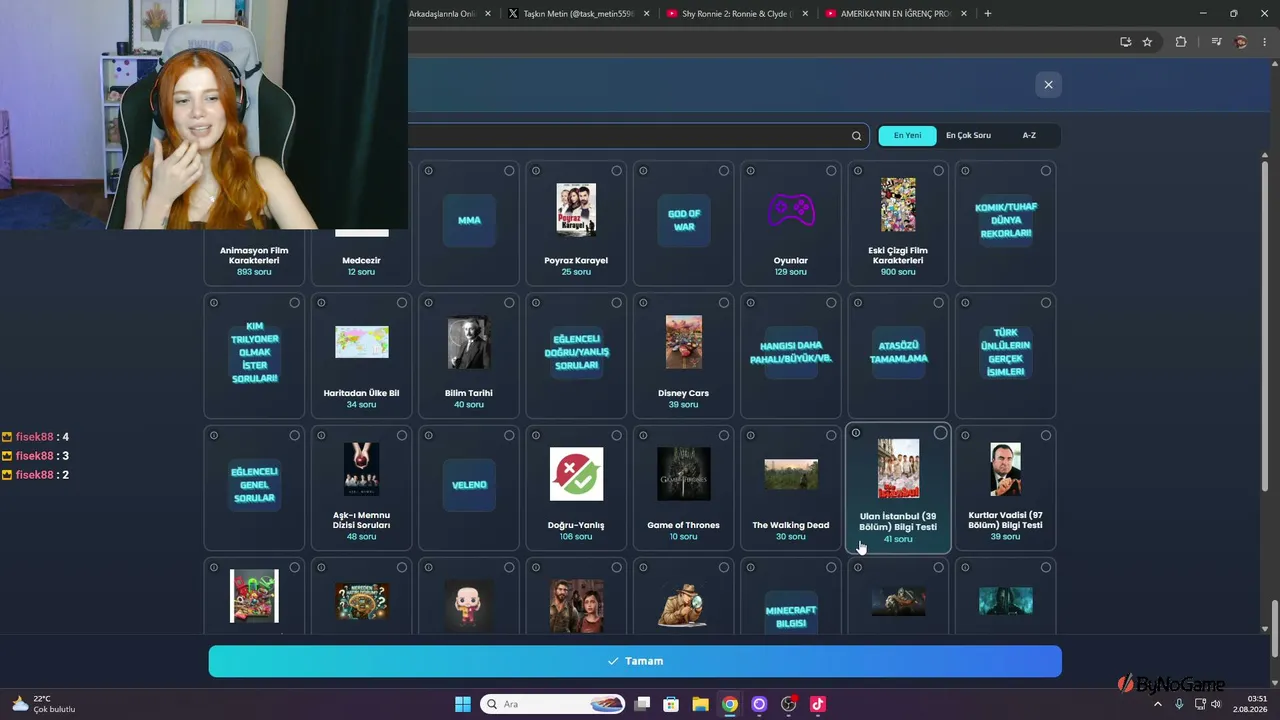Click the Hangisi Daha Pahalı/Büyük card label
Viewport: 1280px width, 720px height.
click(x=791, y=352)
